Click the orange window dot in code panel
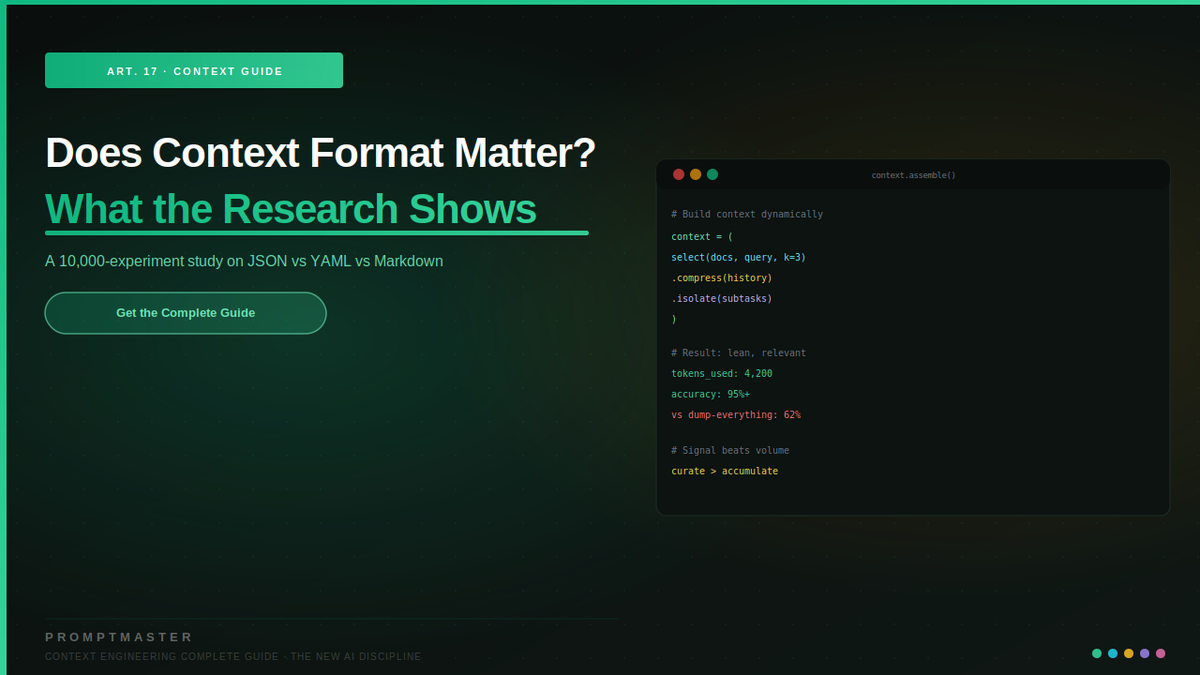The image size is (1200, 675). 695,174
